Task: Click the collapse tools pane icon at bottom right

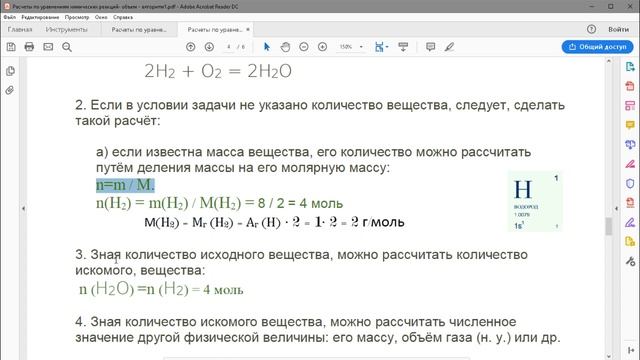Action: click(631, 351)
